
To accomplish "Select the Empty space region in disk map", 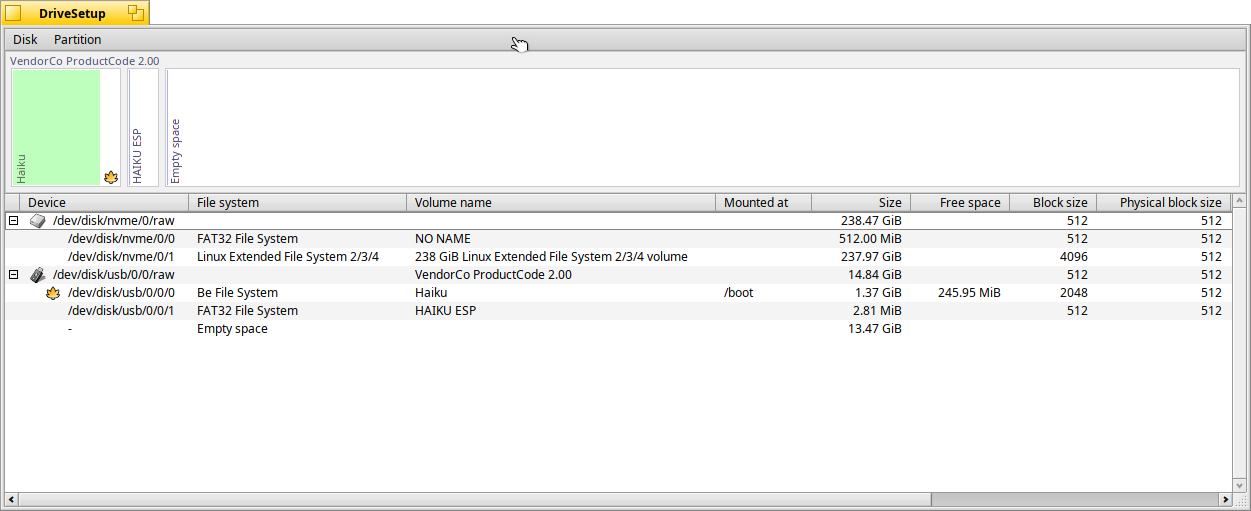I will [700, 127].
